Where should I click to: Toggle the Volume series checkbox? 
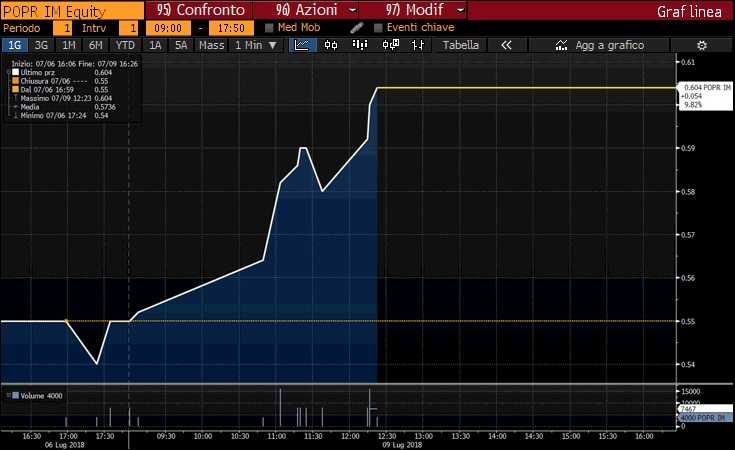click(x=10, y=396)
